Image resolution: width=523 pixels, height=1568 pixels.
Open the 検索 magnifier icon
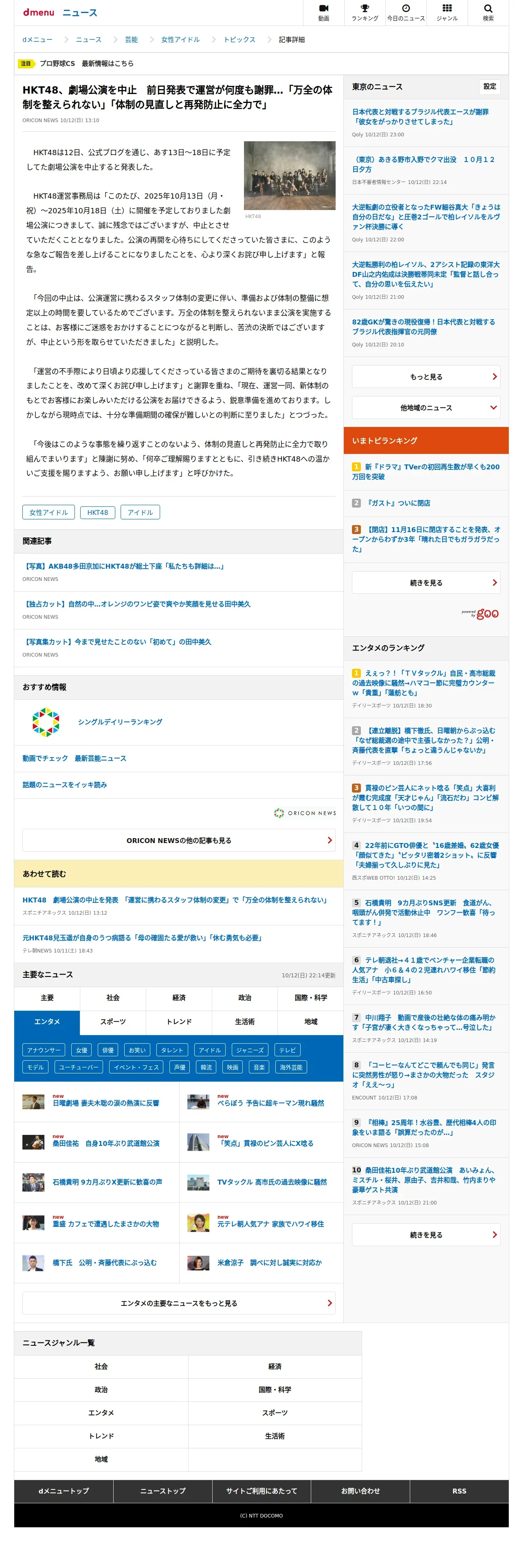click(x=488, y=12)
